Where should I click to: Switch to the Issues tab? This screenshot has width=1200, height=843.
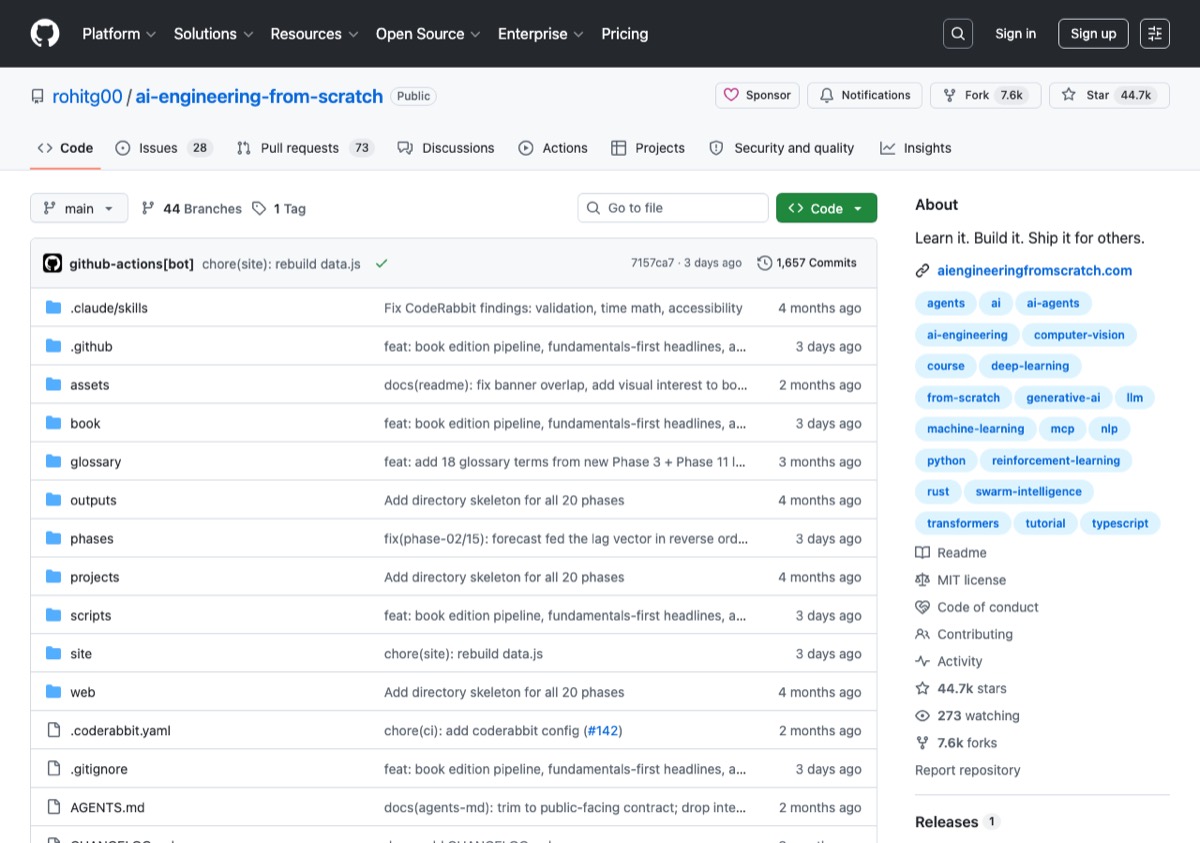164,148
